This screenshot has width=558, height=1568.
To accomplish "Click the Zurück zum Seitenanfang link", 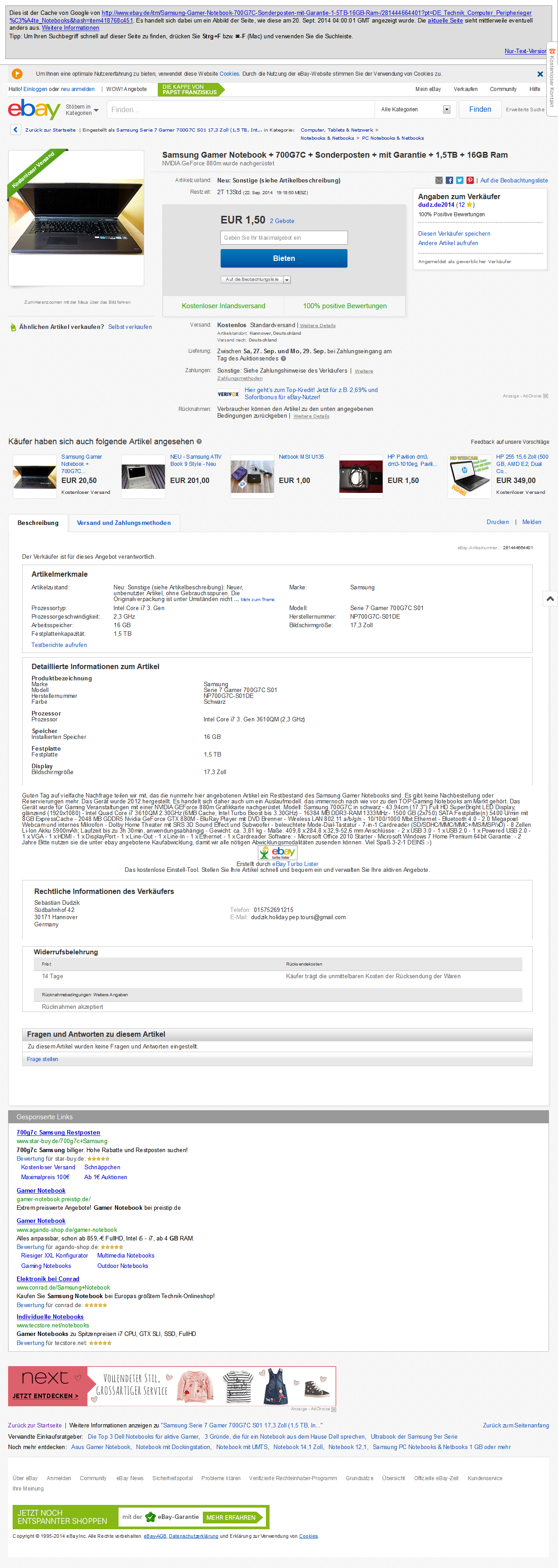I will [x=516, y=1426].
